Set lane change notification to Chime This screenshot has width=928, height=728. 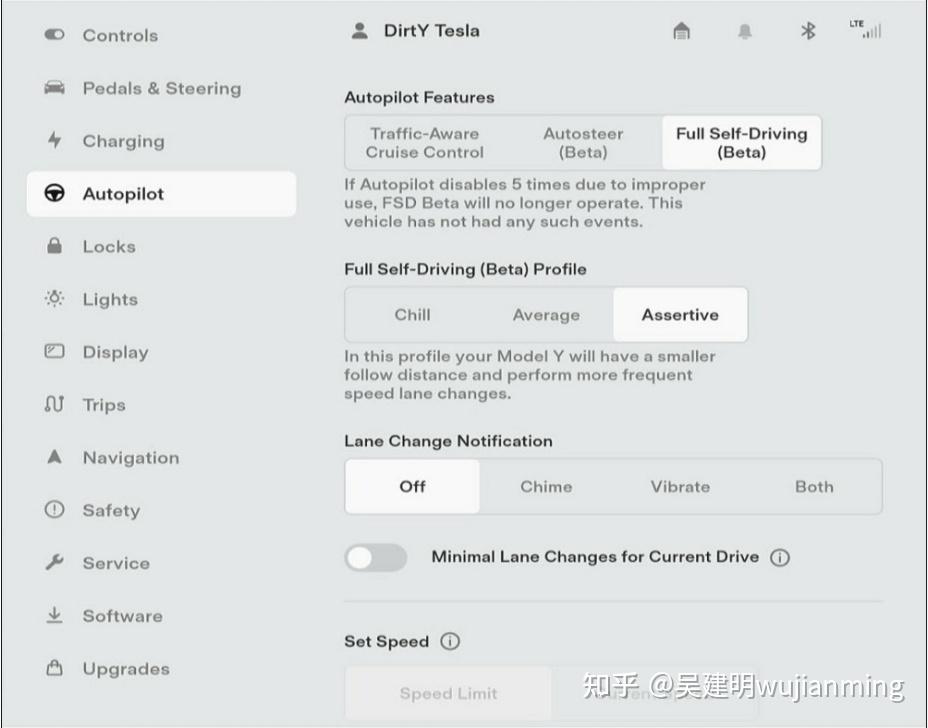click(546, 487)
